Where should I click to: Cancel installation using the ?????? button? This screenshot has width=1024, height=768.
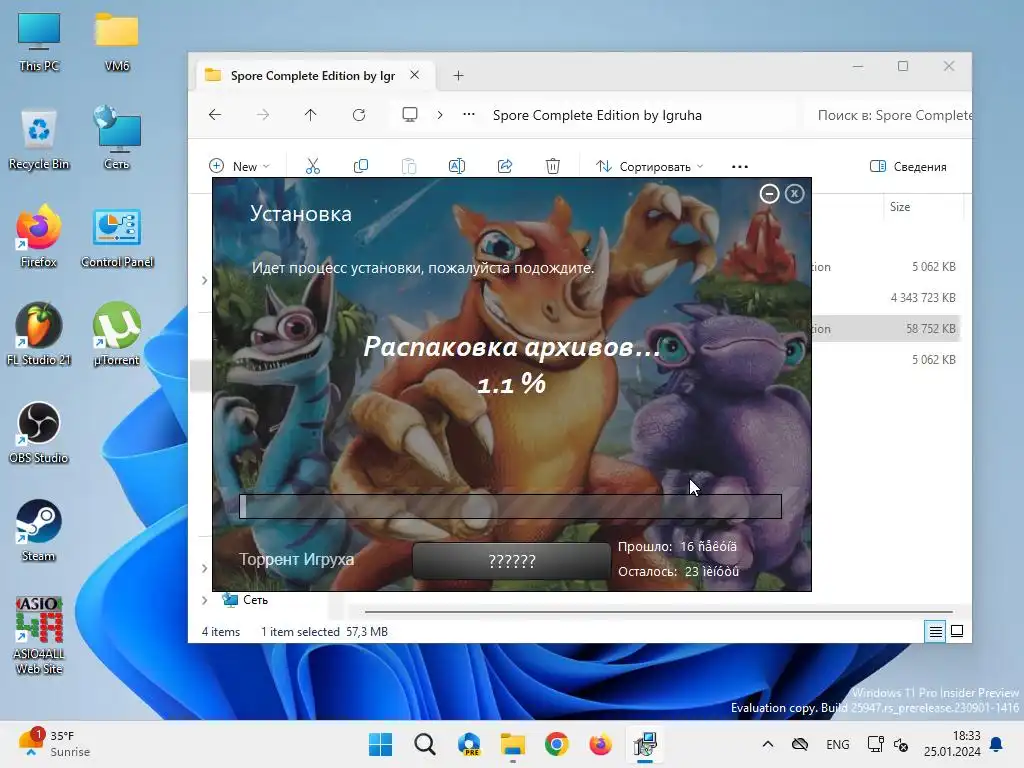coord(511,561)
